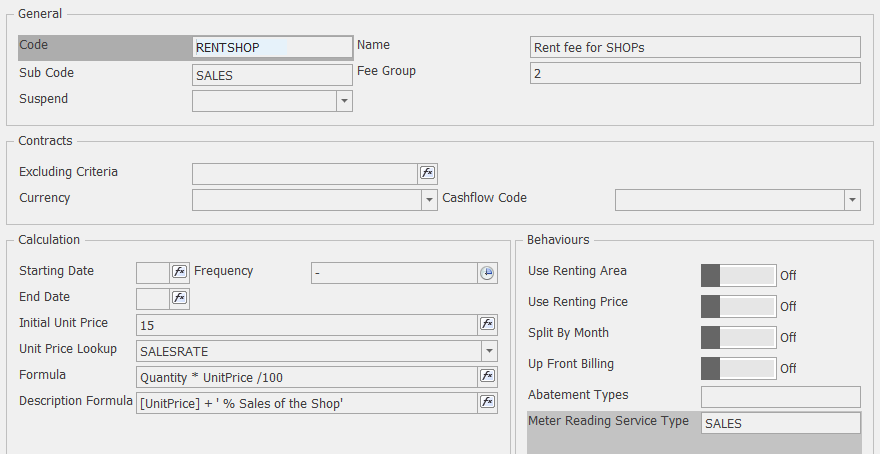Click the Starting Date formula icon

coord(179,272)
